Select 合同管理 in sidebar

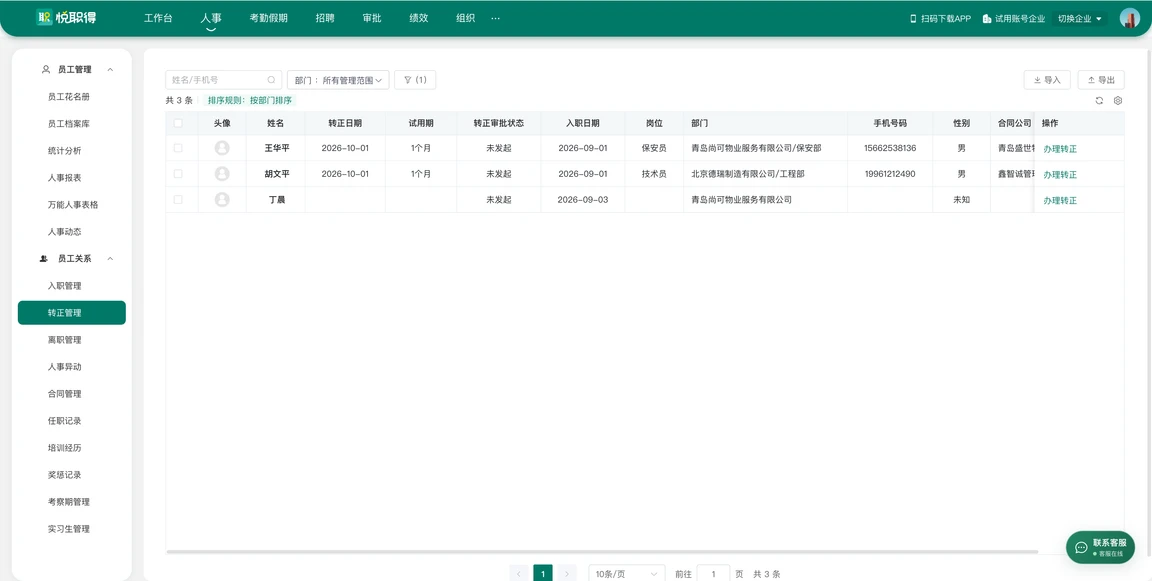72,394
